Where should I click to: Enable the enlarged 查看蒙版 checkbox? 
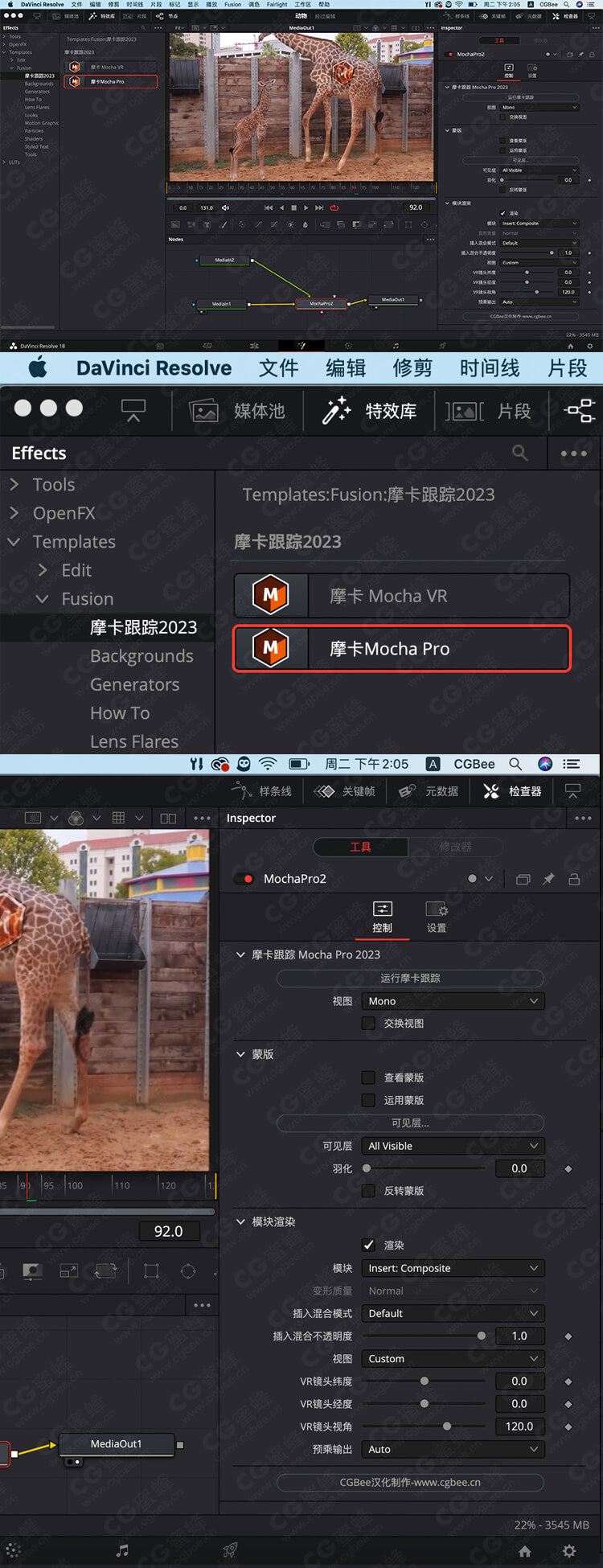[368, 1077]
